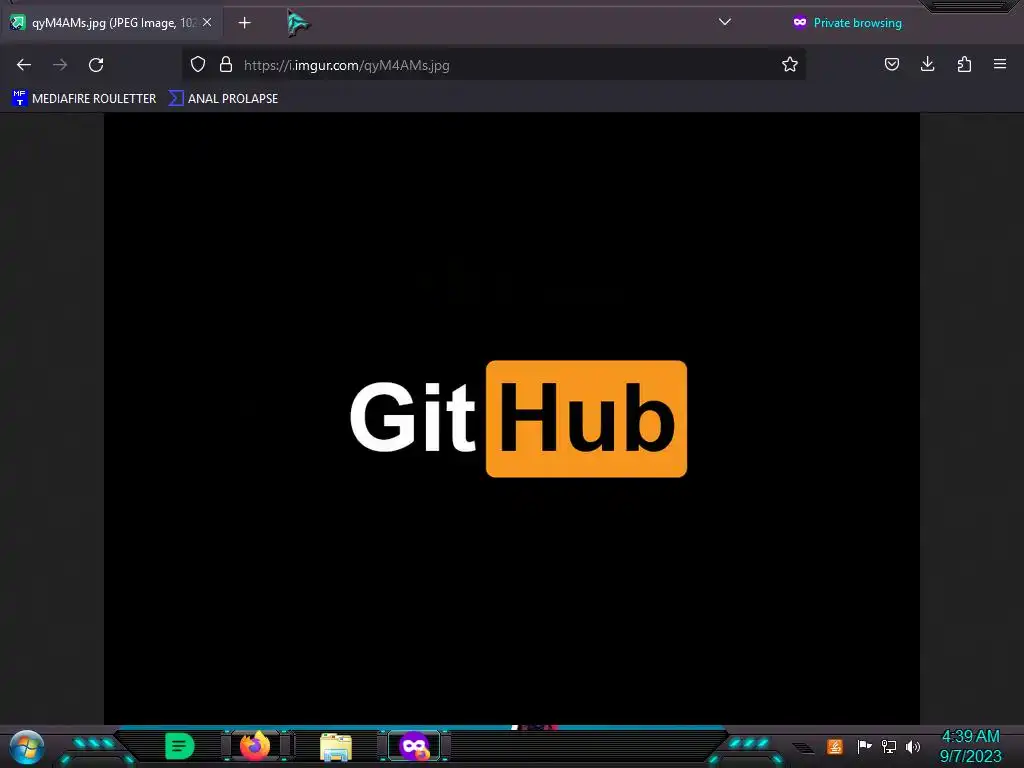Open File Explorer from taskbar
The image size is (1024, 768).
tap(336, 746)
